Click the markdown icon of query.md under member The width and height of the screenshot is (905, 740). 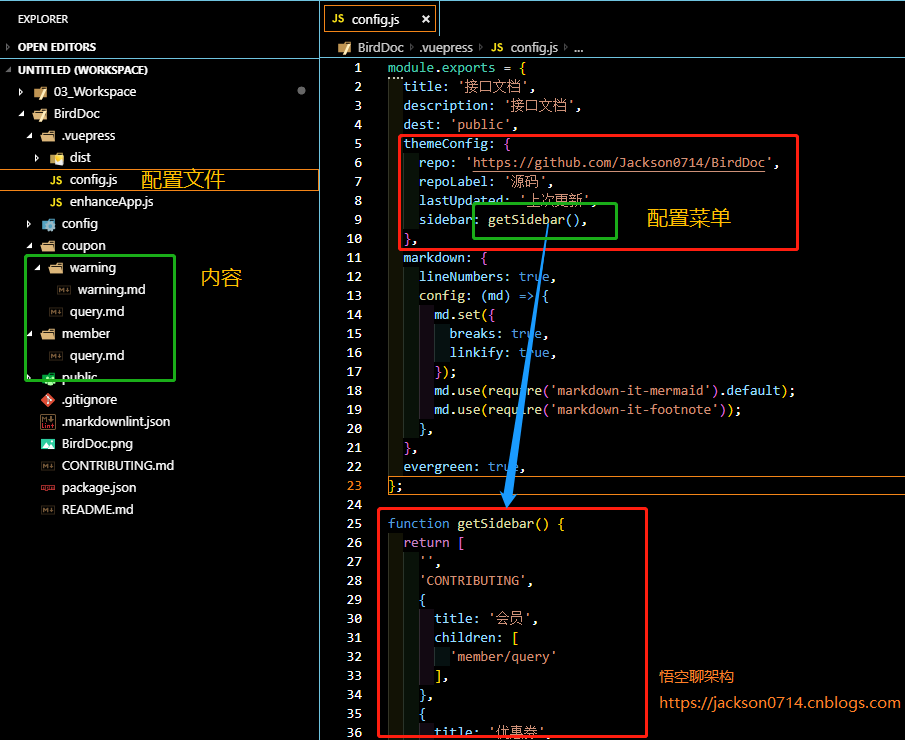tap(56, 356)
